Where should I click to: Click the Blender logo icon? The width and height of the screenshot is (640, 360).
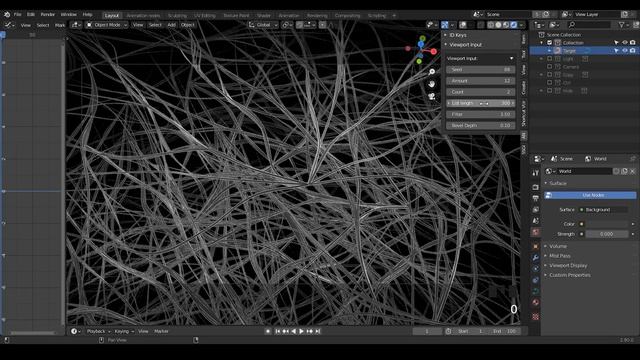[7, 14]
